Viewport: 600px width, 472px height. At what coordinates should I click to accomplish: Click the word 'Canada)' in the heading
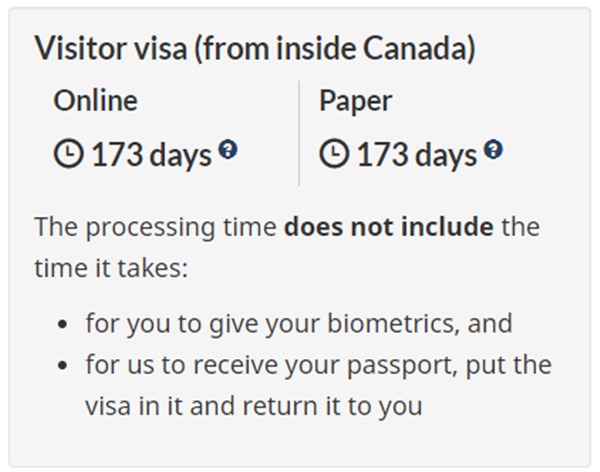click(x=419, y=49)
